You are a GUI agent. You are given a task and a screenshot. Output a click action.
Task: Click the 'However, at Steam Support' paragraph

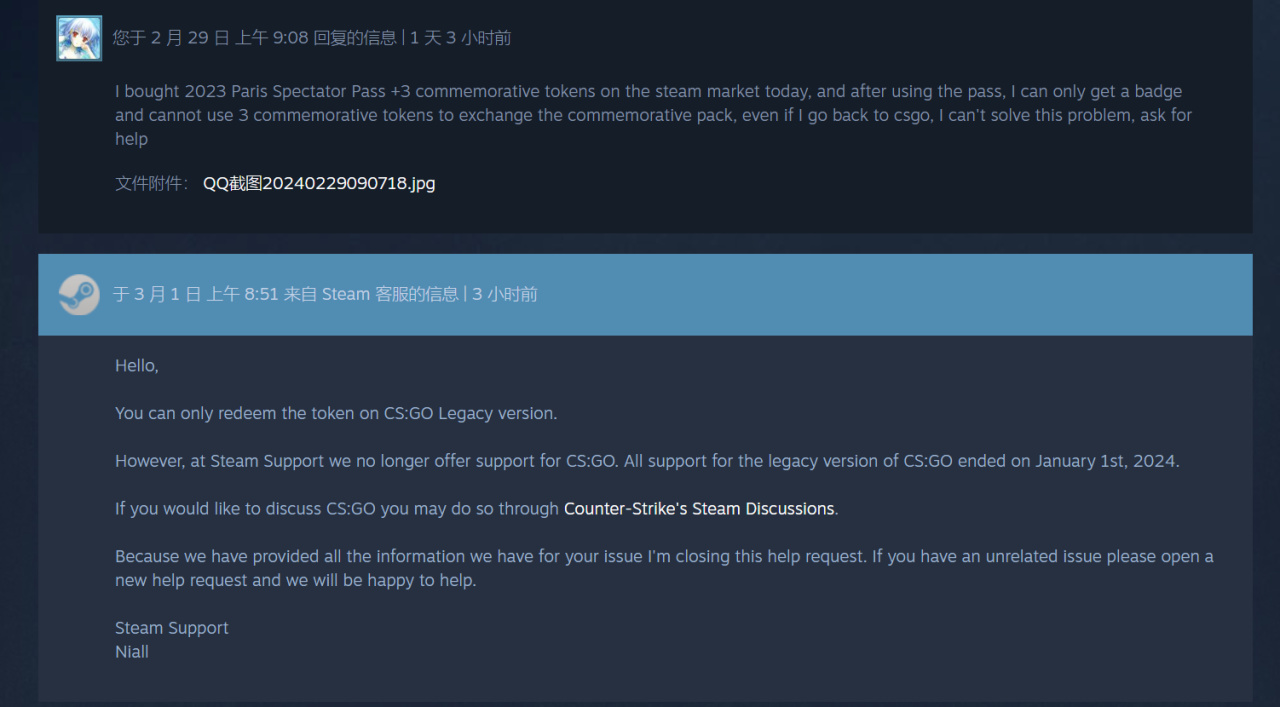pyautogui.click(x=647, y=461)
